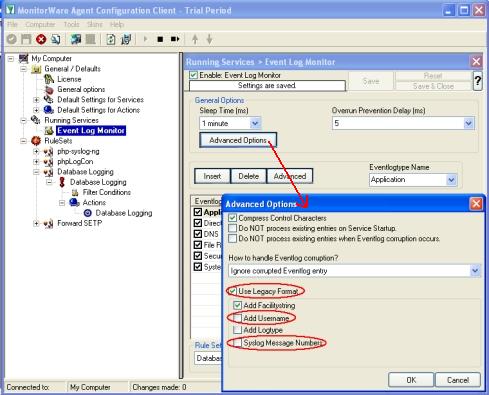This screenshot has height=395, width=489.
Task: Click the Event Log Monitor service icon
Action: click(49, 131)
